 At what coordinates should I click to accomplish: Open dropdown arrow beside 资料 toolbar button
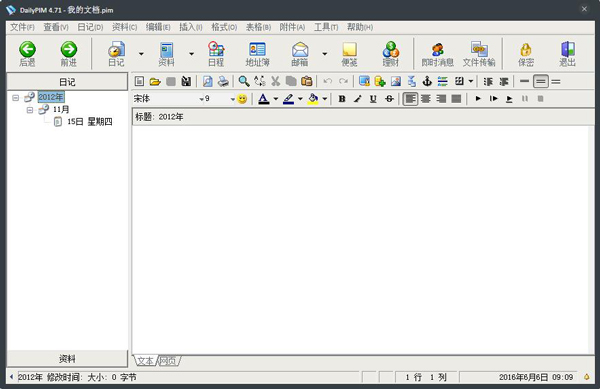pyautogui.click(x=191, y=54)
